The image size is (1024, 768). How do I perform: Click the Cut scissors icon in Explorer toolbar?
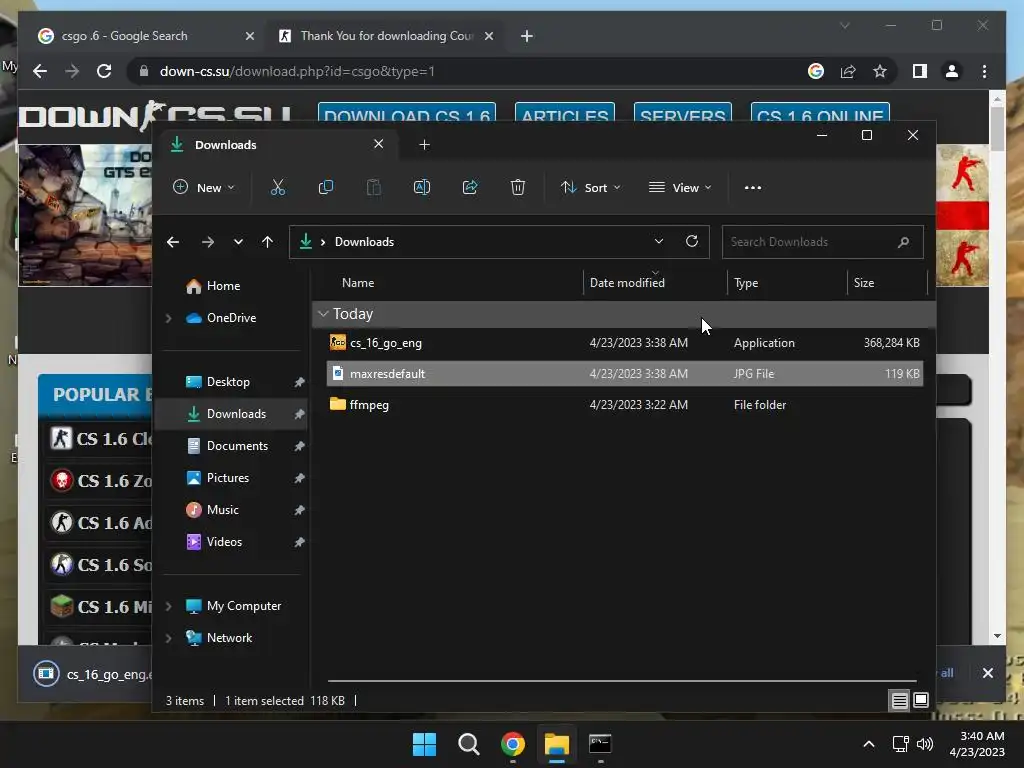(x=278, y=187)
